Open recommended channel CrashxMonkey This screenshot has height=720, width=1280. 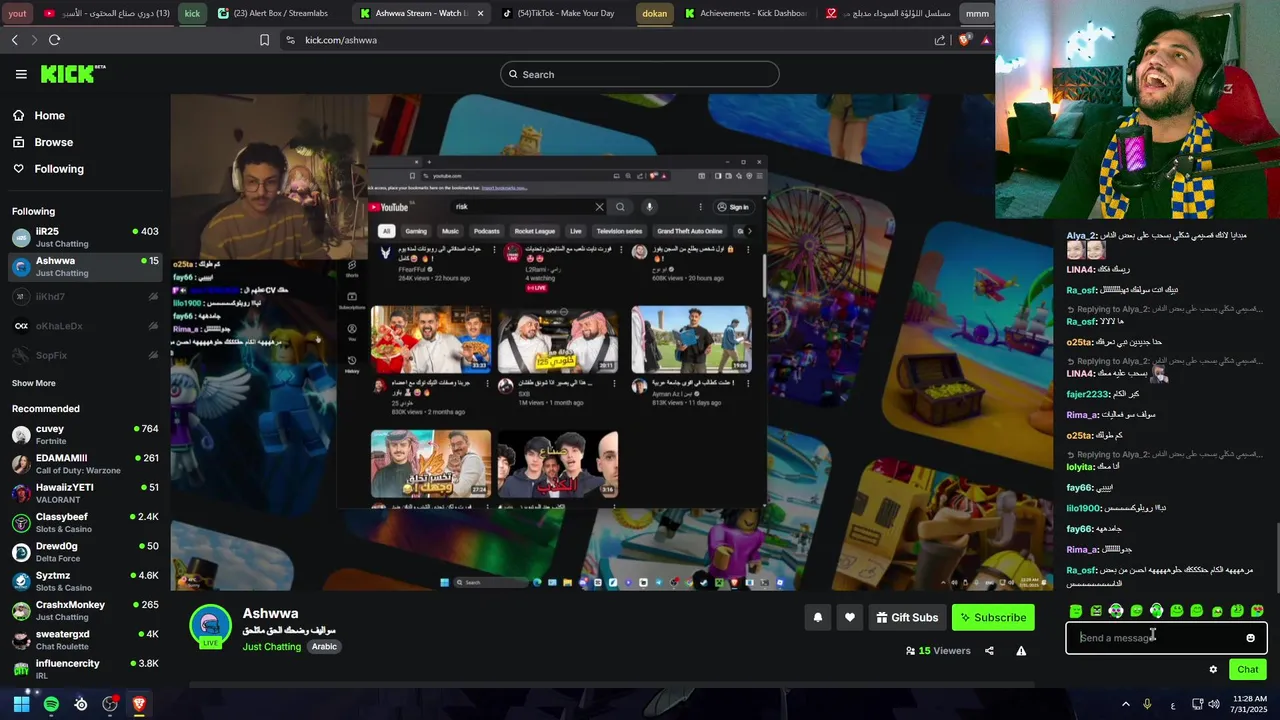pos(85,611)
